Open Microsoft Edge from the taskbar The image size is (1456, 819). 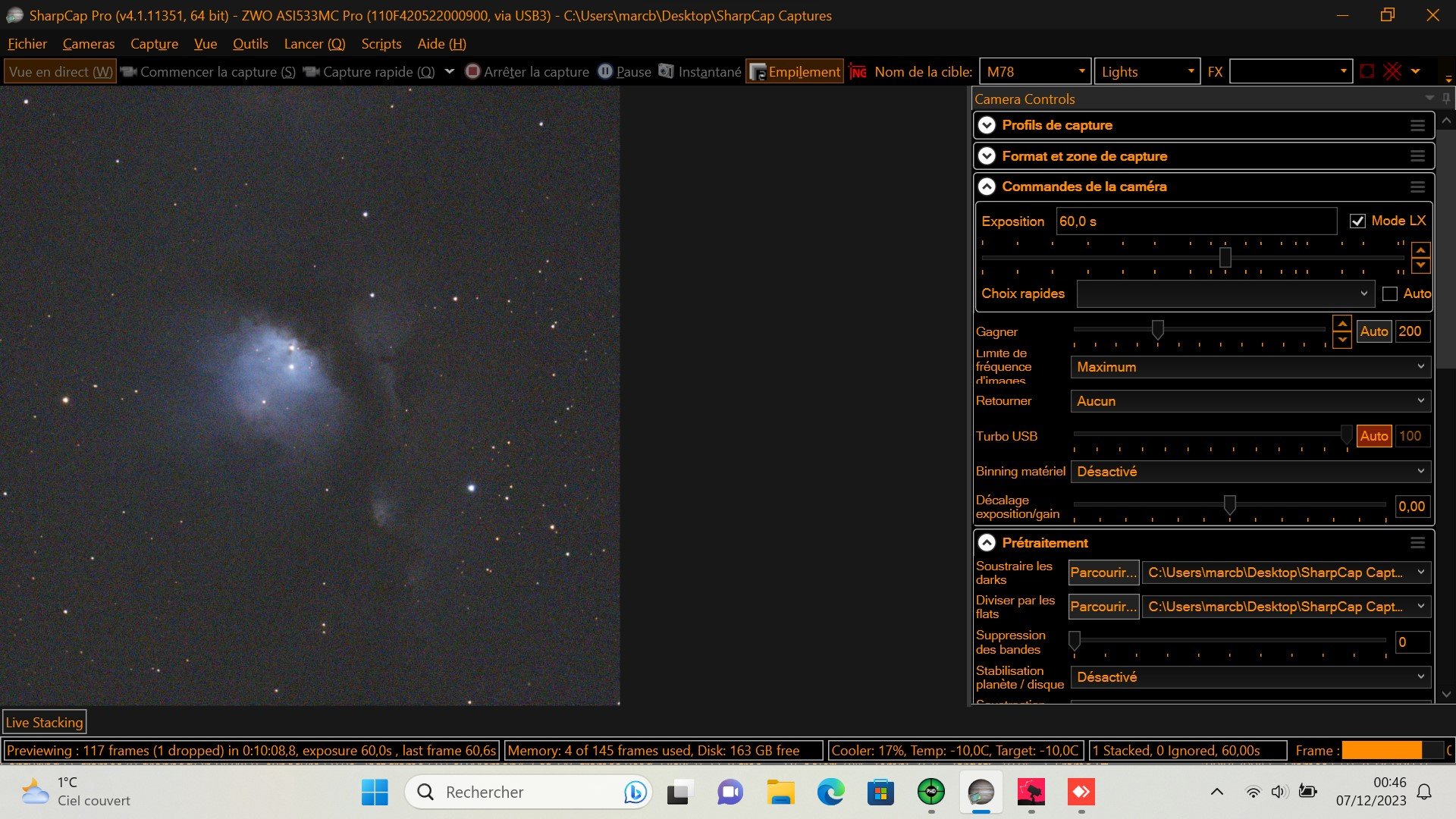(x=830, y=792)
